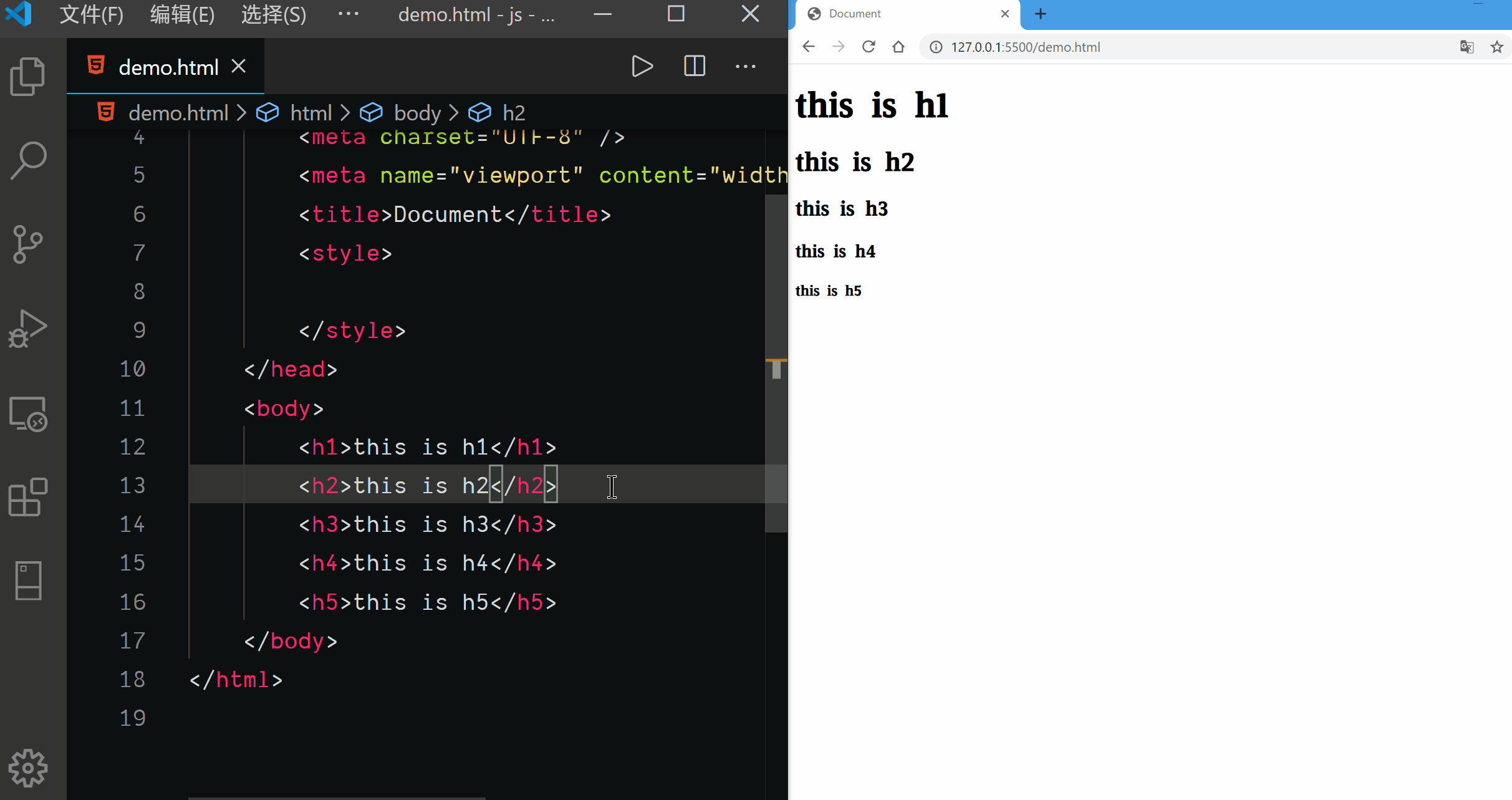Viewport: 1512px width, 800px height.
Task: Open a new browser tab
Action: pyautogui.click(x=1040, y=14)
